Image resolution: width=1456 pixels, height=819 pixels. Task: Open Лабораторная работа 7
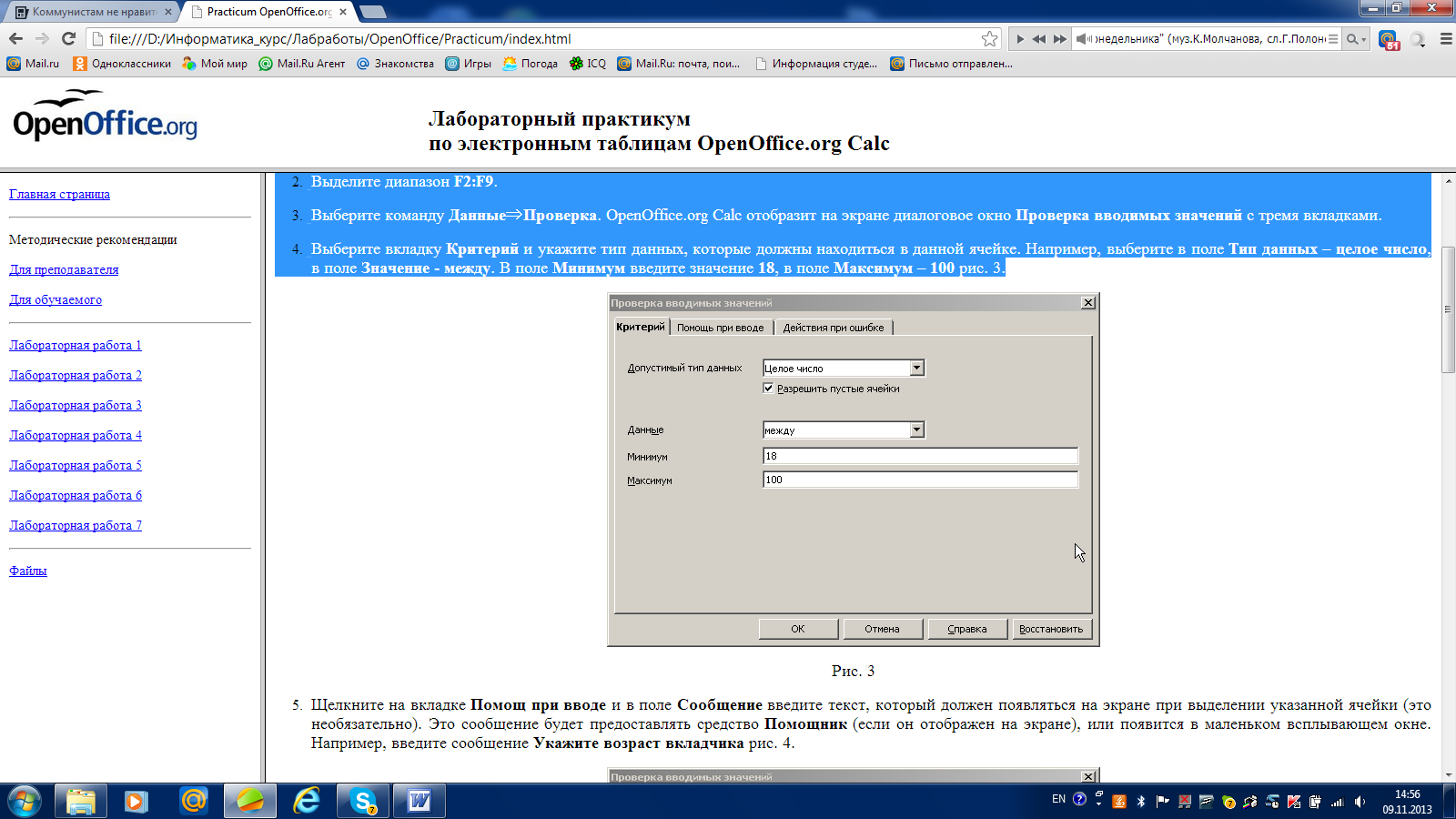click(x=76, y=525)
